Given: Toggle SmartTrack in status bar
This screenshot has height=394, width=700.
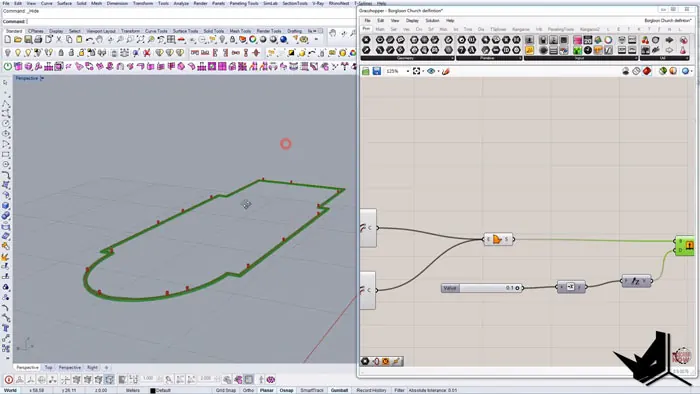Looking at the screenshot, I should tap(312, 390).
